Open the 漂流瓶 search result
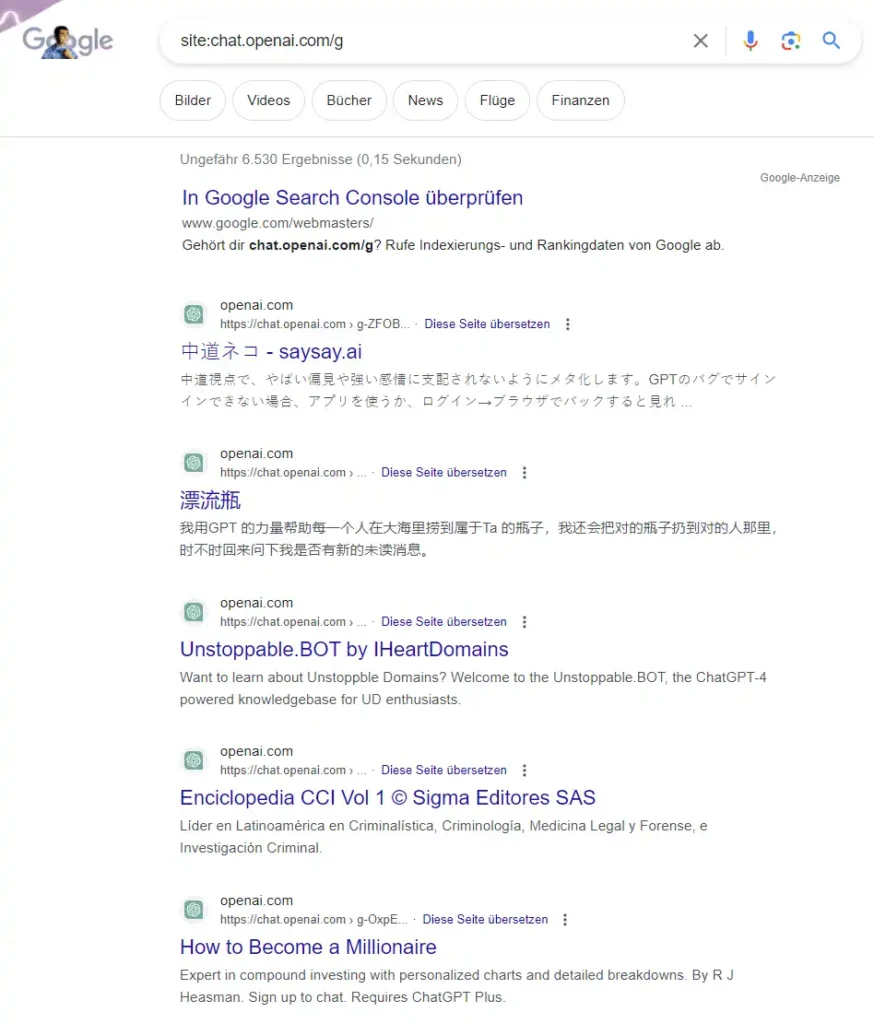874x1024 pixels. click(x=209, y=500)
